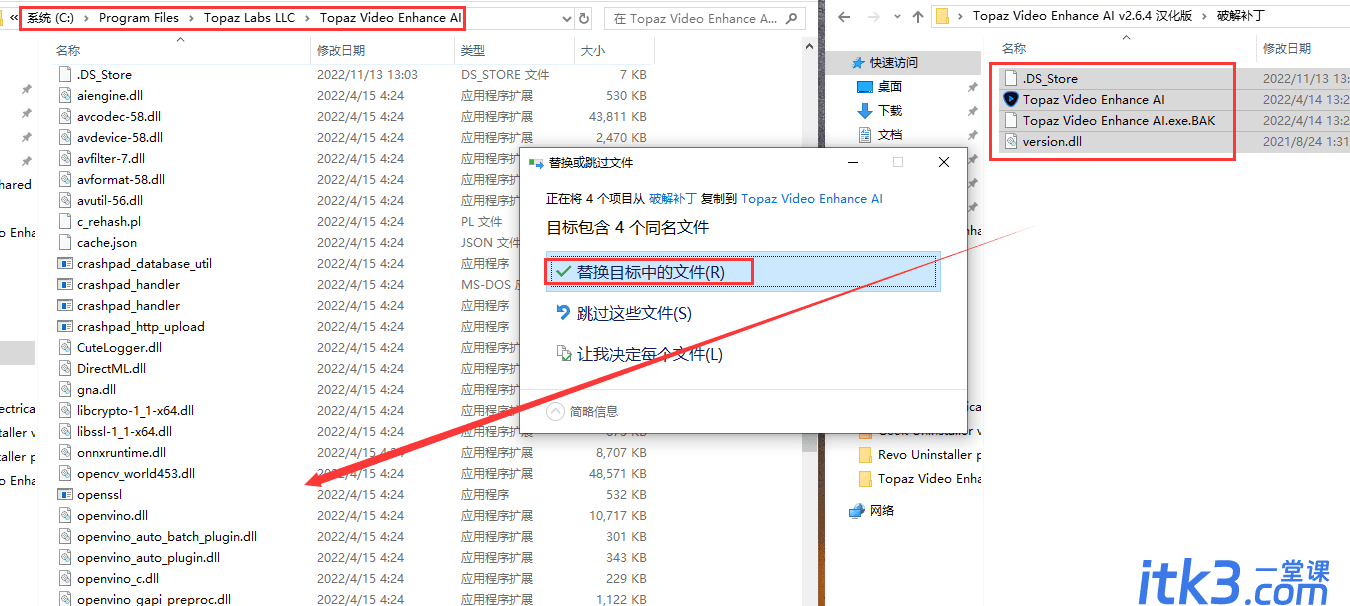Click the 快速访问 star icon
This screenshot has width=1350, height=606.
858,62
